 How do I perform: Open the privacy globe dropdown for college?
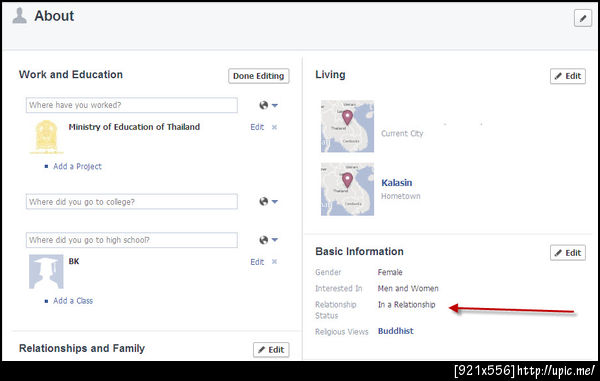tap(268, 201)
